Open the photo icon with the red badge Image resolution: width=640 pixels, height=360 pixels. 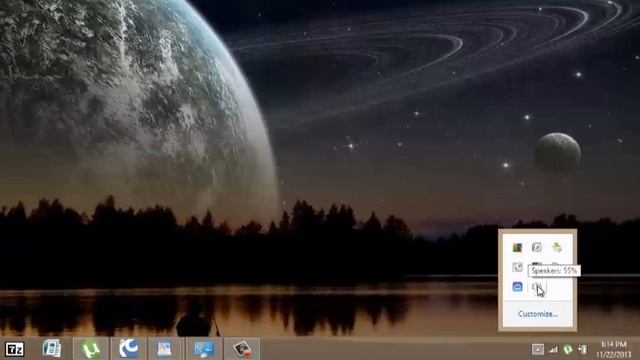point(242,349)
